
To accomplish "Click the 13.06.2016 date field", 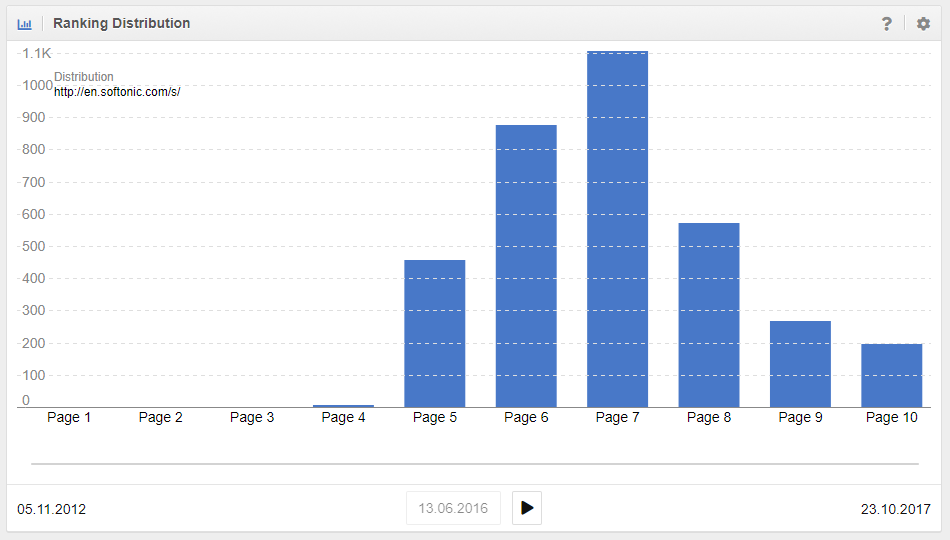I will pos(453,508).
